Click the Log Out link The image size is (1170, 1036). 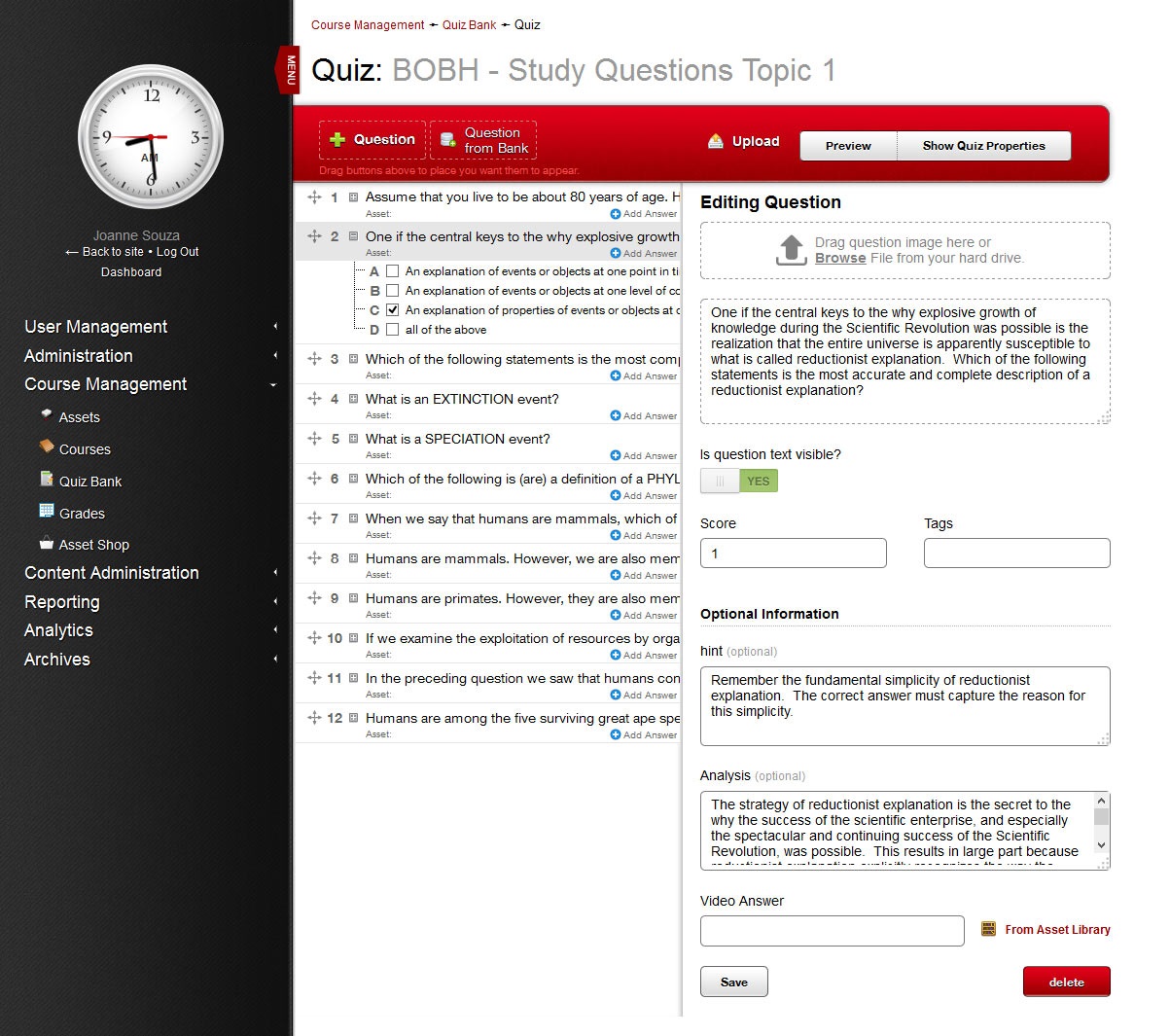178,252
